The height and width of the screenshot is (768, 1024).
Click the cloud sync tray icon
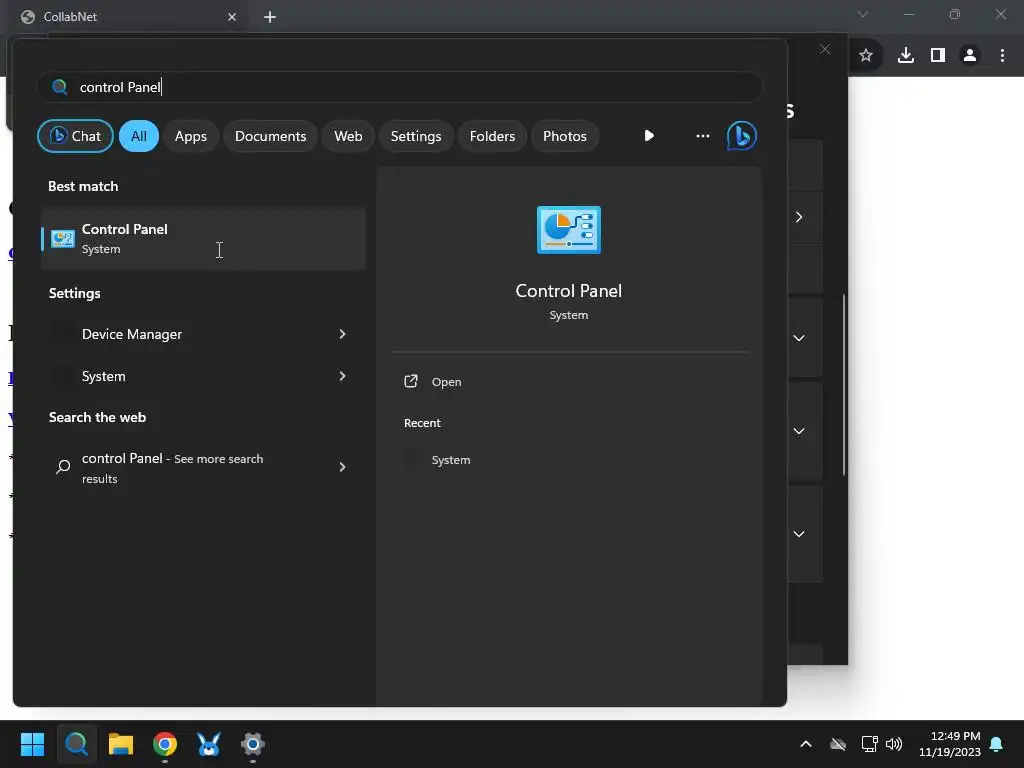(838, 744)
